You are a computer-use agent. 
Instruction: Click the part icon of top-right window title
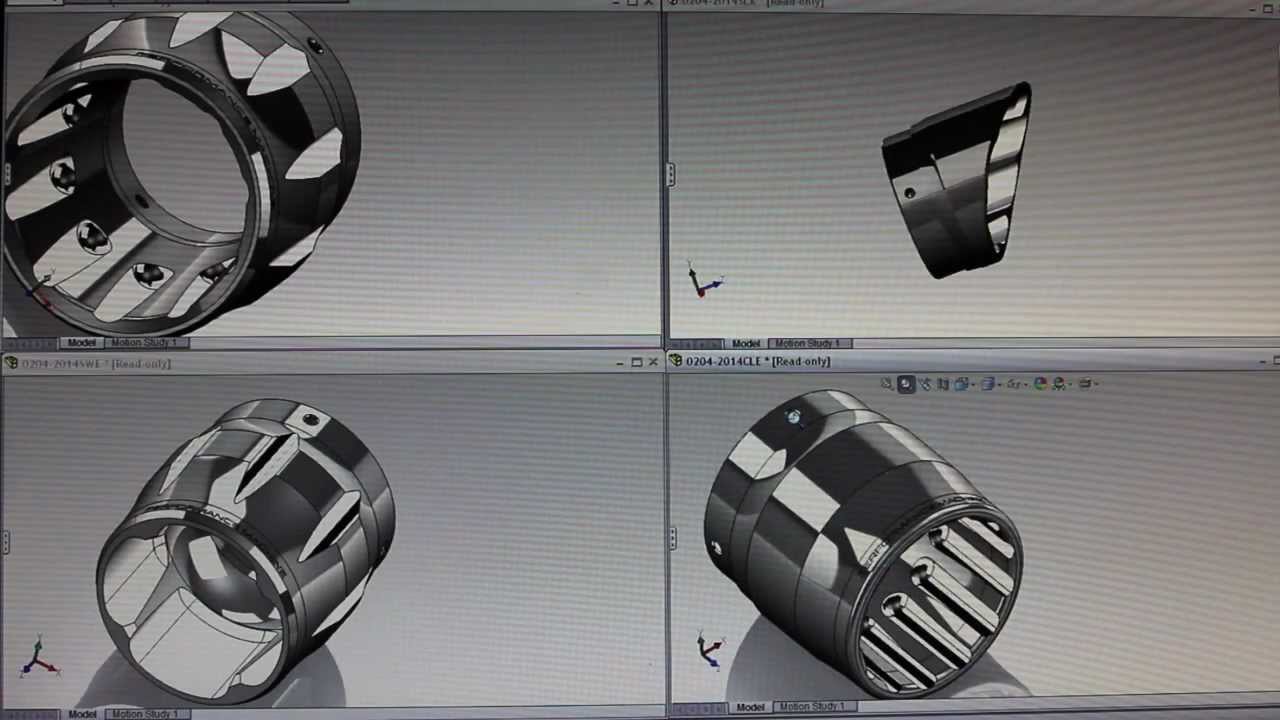(674, 3)
